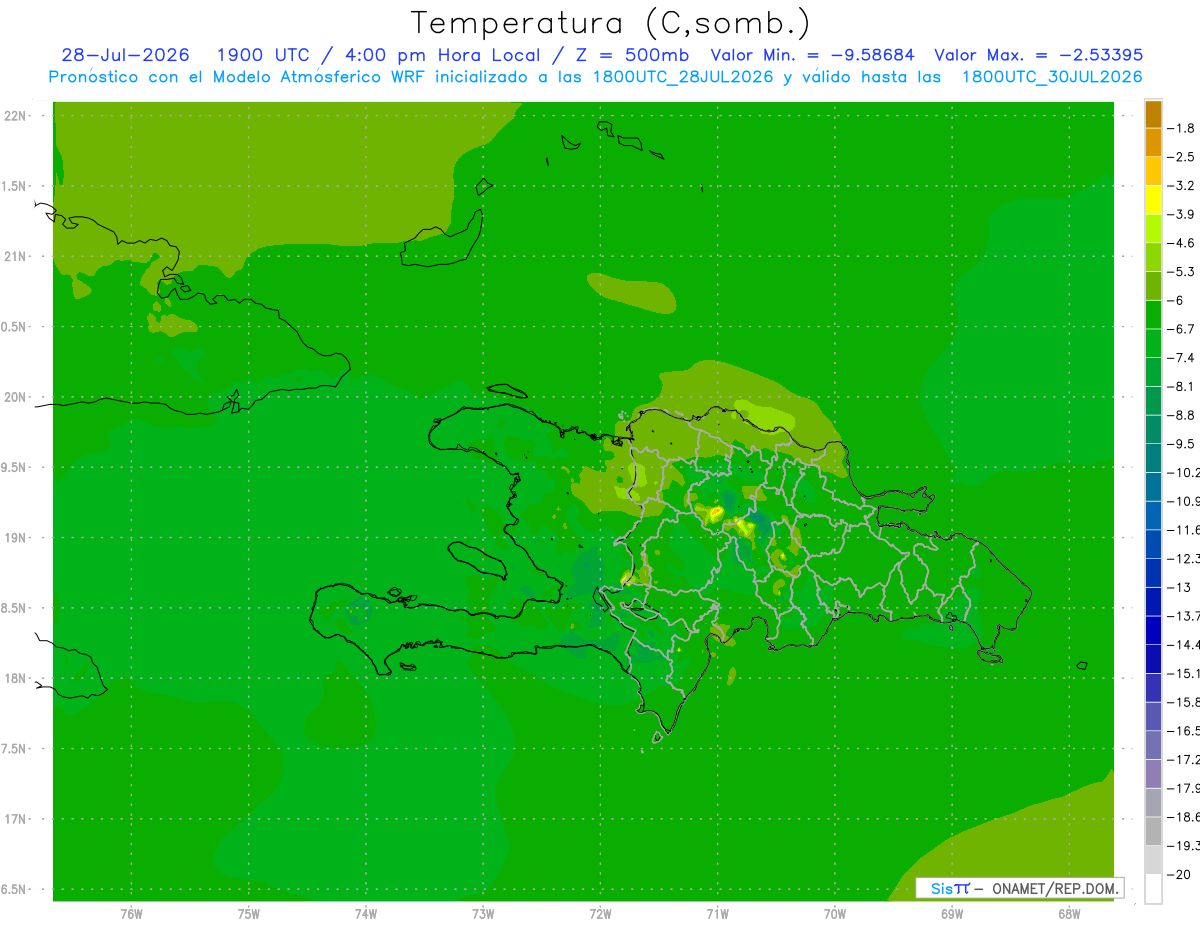Click the '72W' longitude label

click(x=600, y=913)
